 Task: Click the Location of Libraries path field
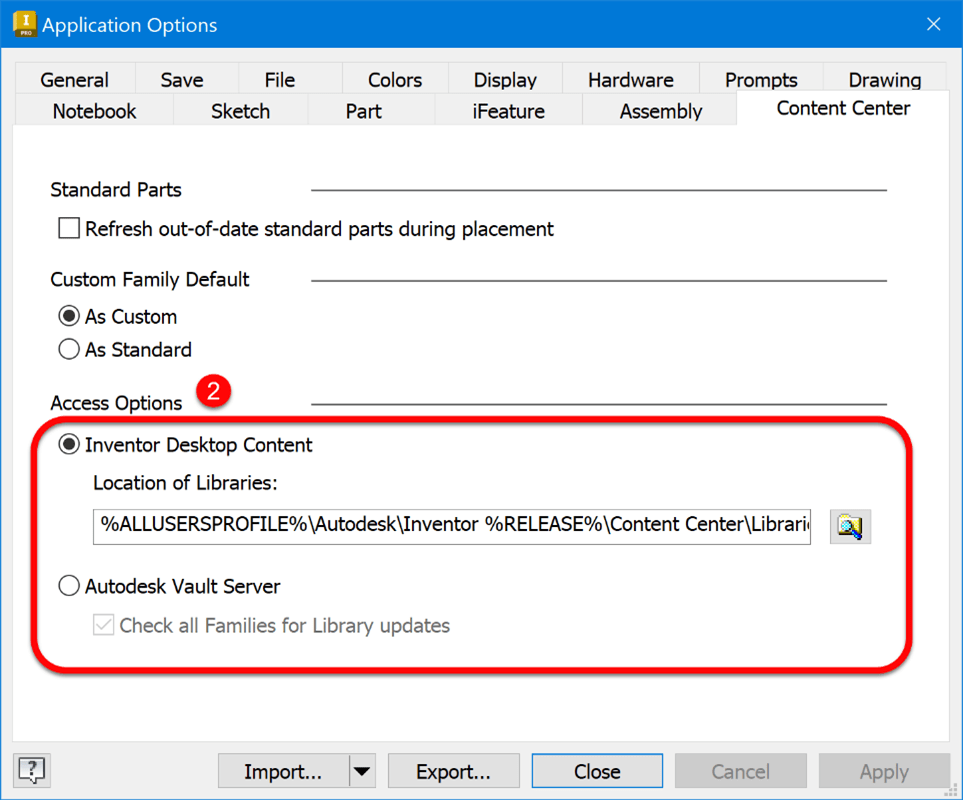point(451,526)
